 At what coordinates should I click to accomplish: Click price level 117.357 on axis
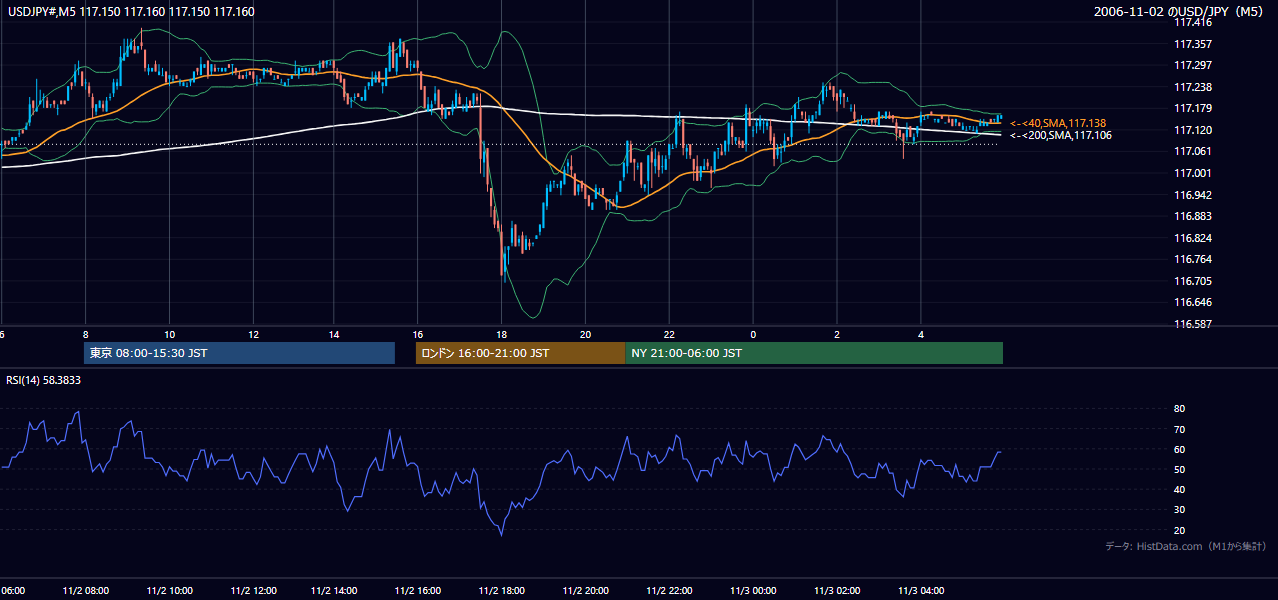pos(1193,44)
